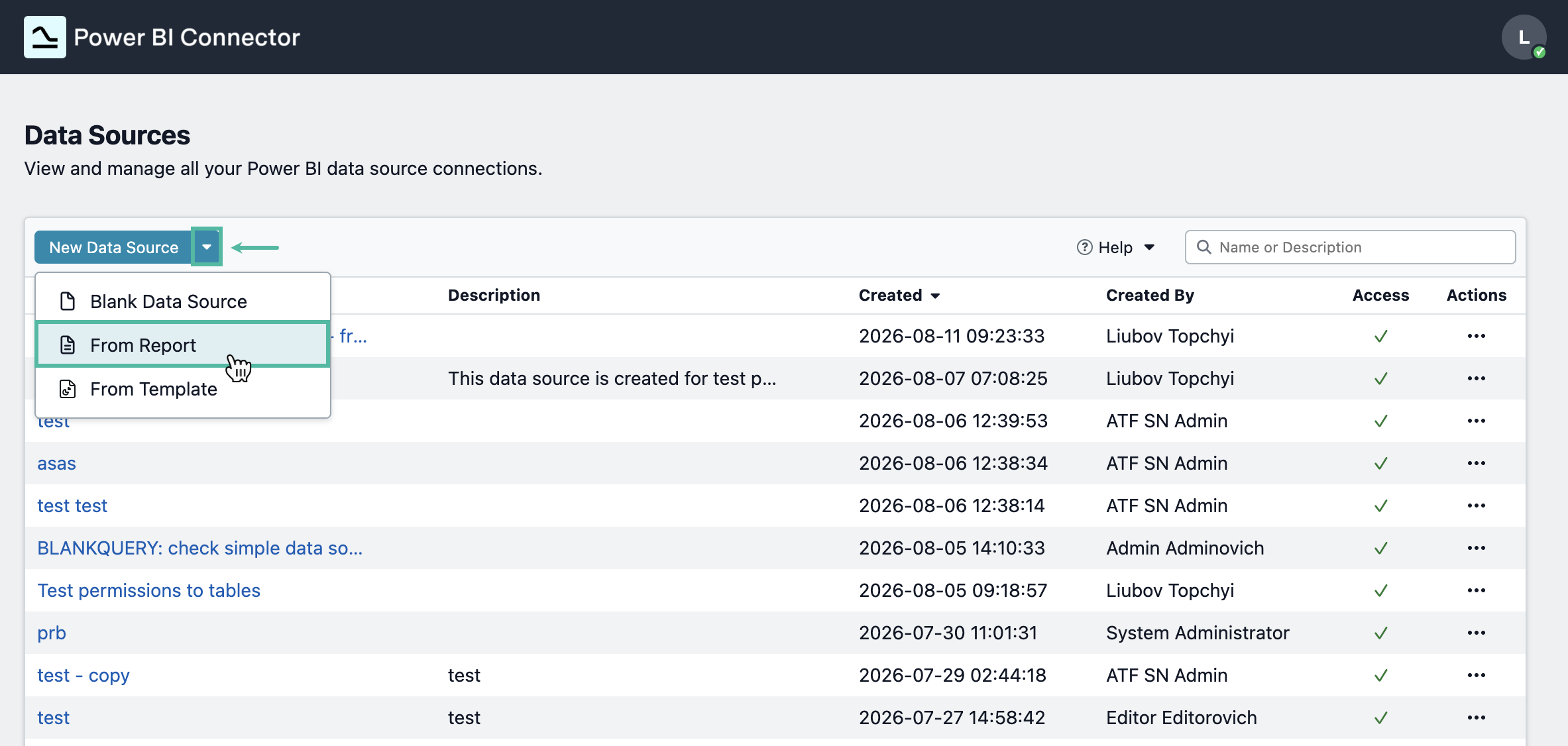The image size is (1568, 746).
Task: Click the access checkmark in the prb row
Action: (x=1381, y=633)
